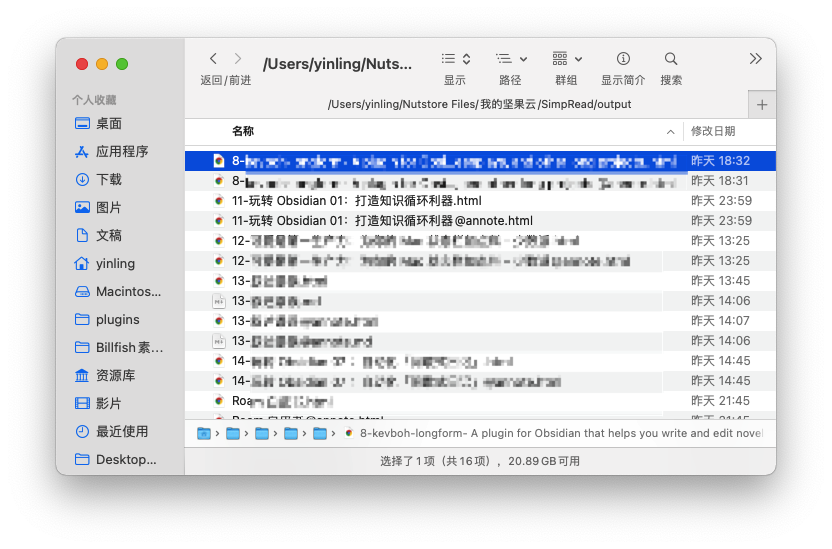
Task: Click the 搜索 magnifier icon
Action: [x=671, y=58]
